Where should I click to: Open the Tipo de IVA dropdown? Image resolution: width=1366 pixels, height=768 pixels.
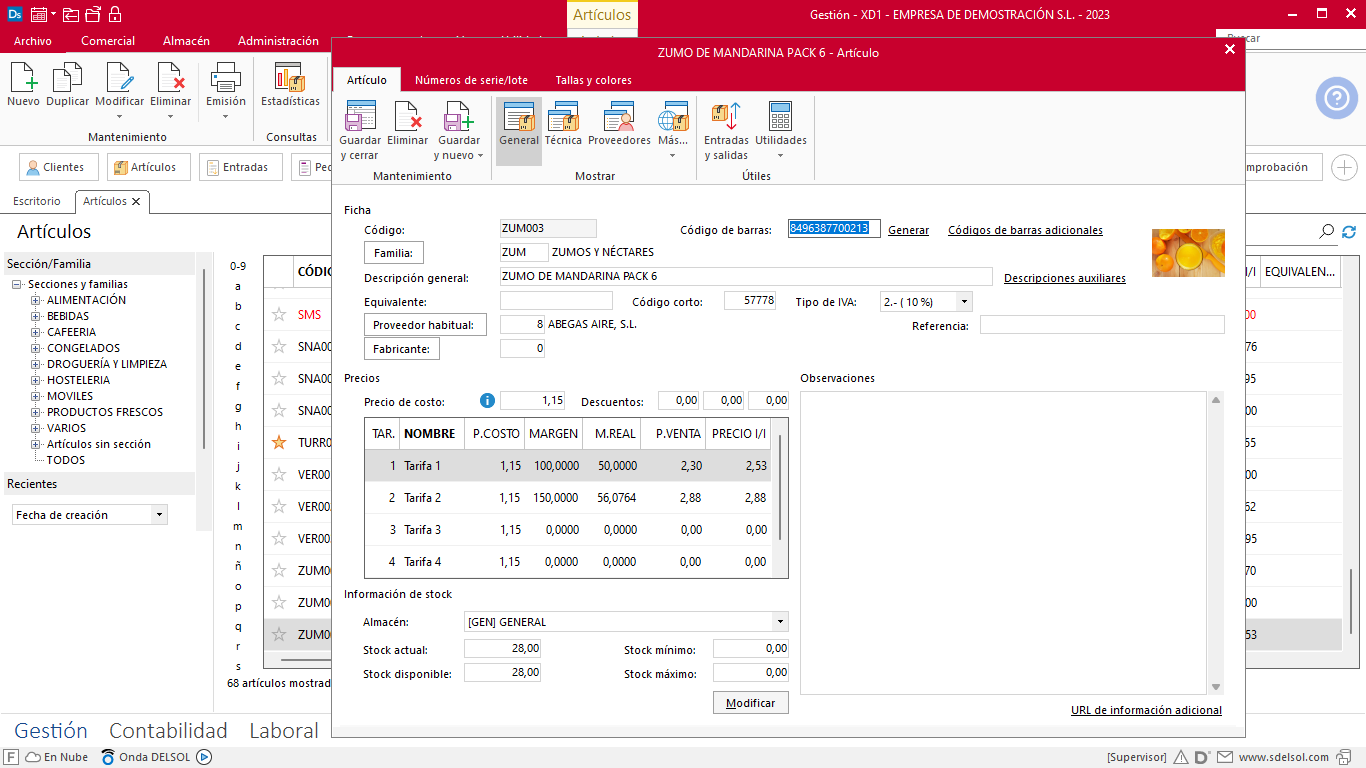point(964,301)
